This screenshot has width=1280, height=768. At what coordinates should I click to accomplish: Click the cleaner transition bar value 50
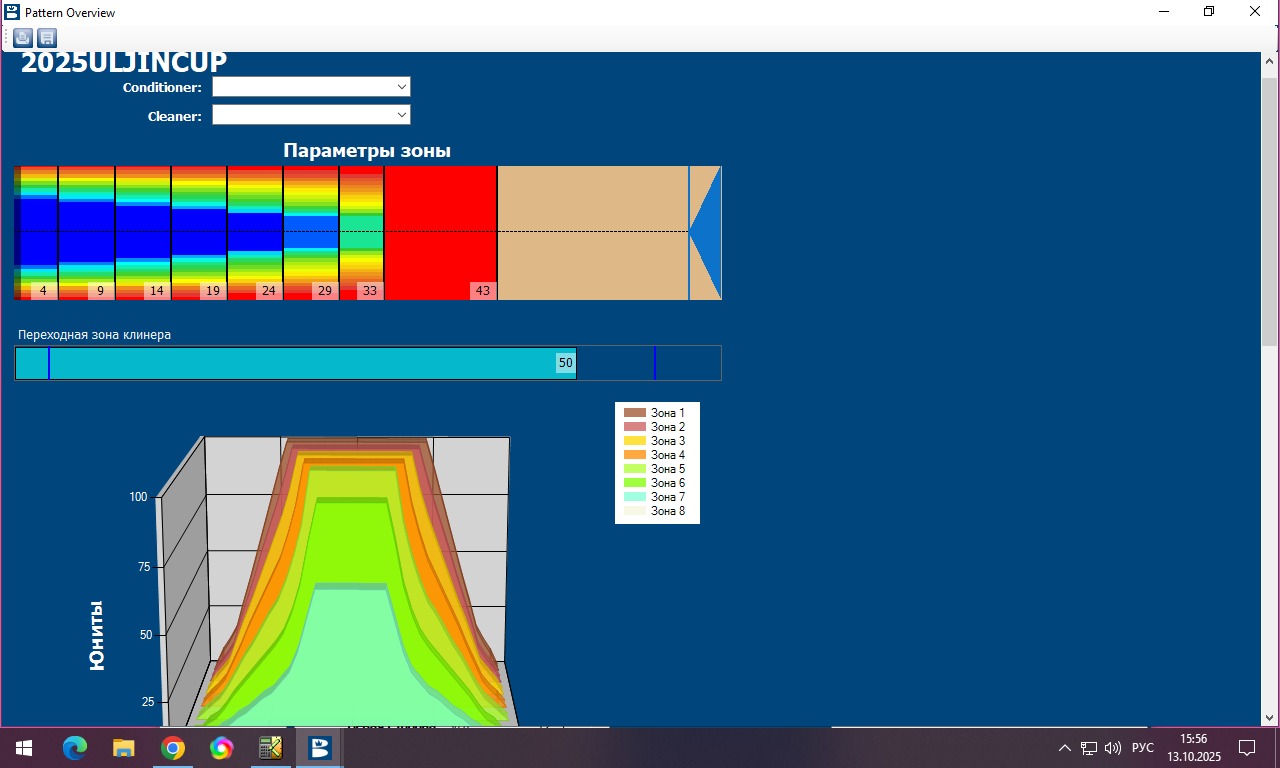click(x=565, y=363)
